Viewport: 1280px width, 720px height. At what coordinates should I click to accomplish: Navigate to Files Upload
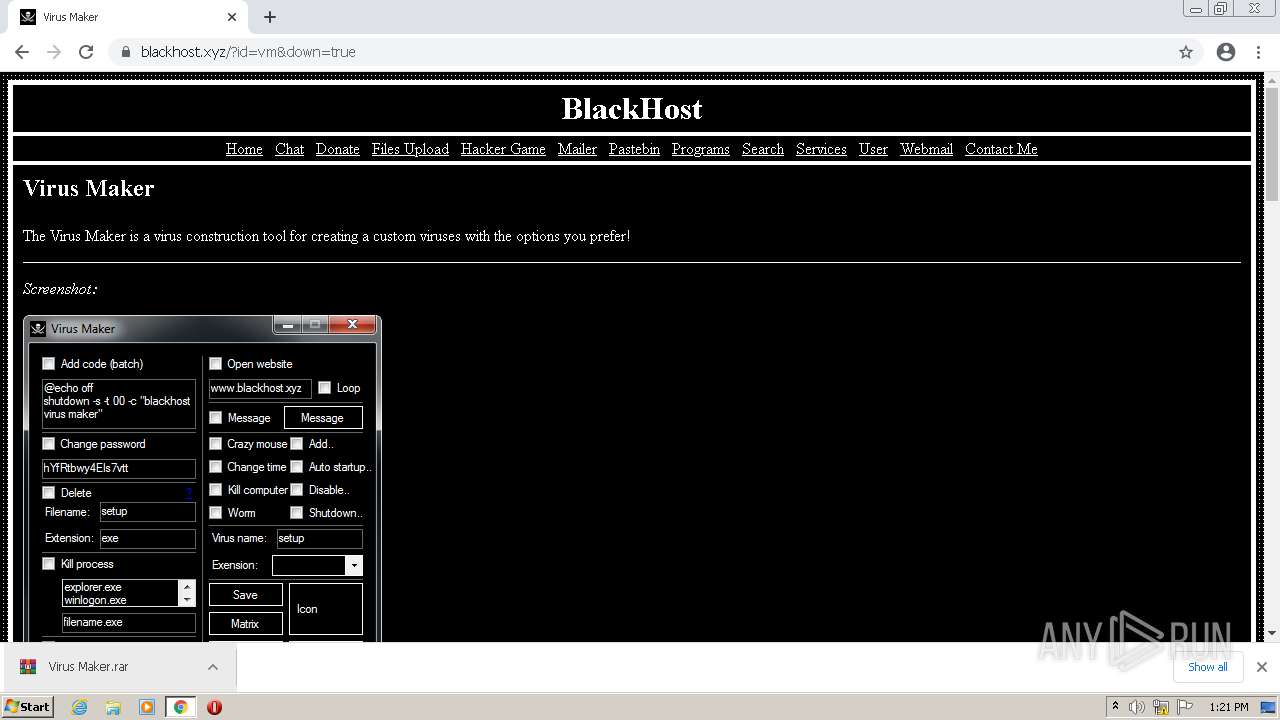(410, 149)
